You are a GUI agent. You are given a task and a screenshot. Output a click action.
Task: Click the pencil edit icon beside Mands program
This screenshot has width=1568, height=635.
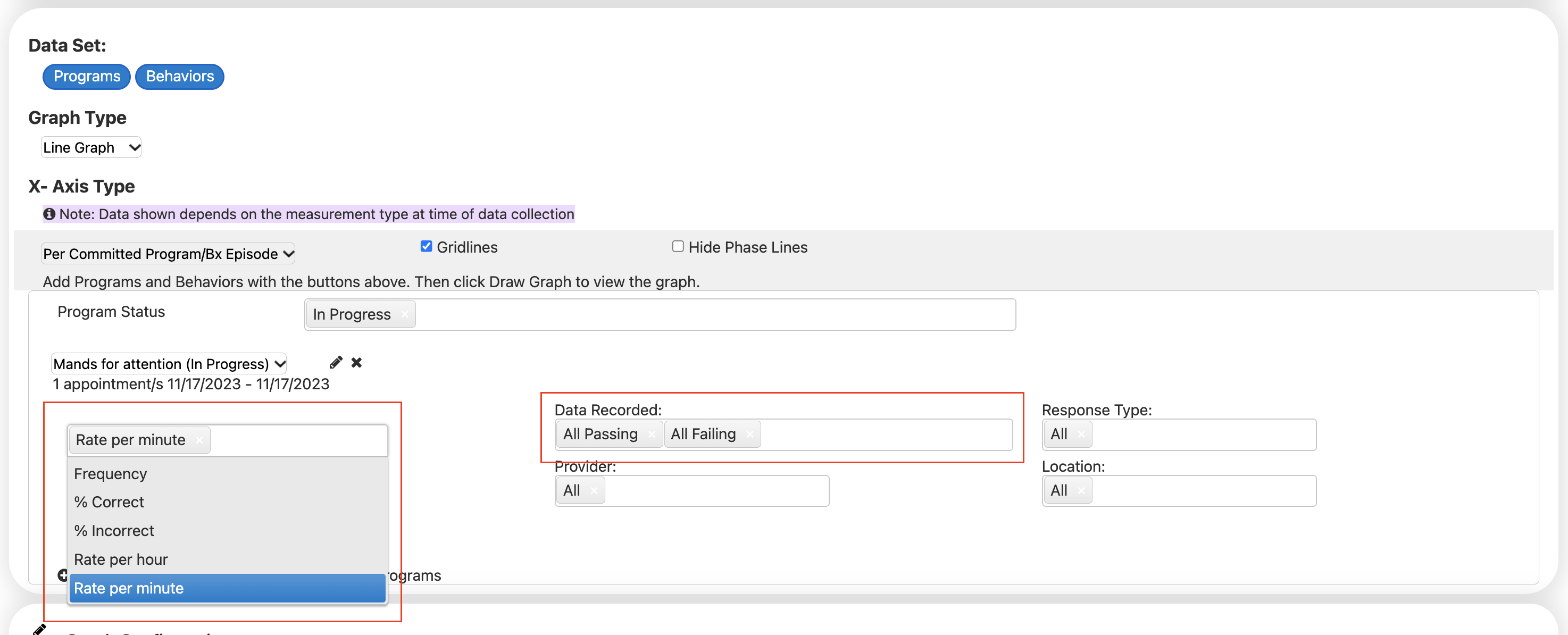pos(336,363)
